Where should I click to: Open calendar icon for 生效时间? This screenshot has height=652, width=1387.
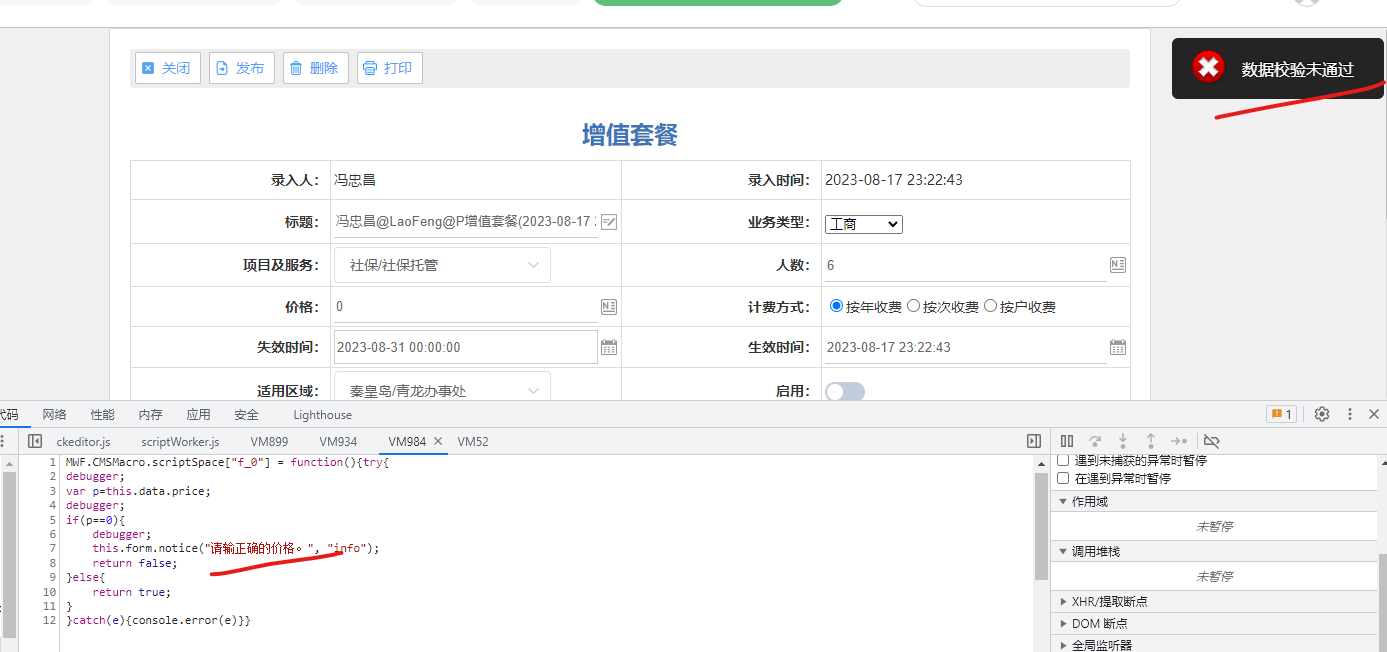[x=1118, y=347]
